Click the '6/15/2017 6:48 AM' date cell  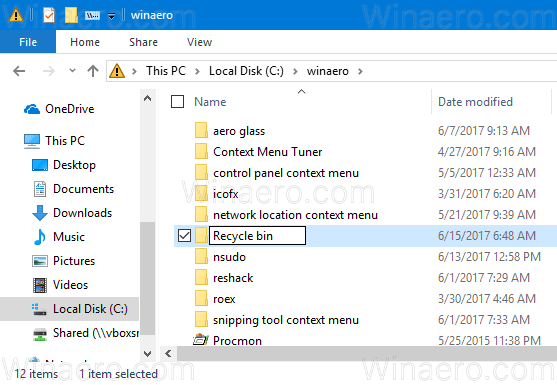487,235
